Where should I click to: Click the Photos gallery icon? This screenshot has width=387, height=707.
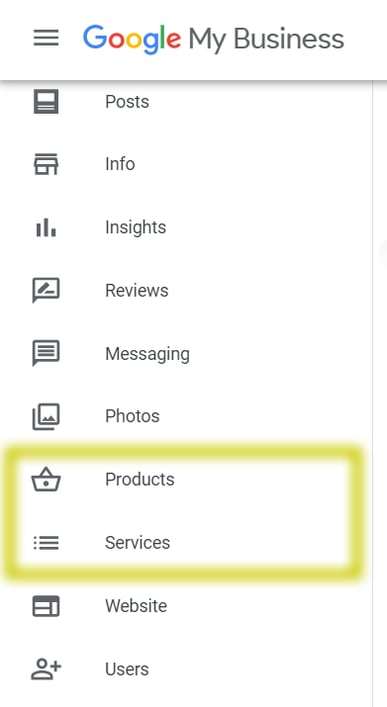coord(46,416)
